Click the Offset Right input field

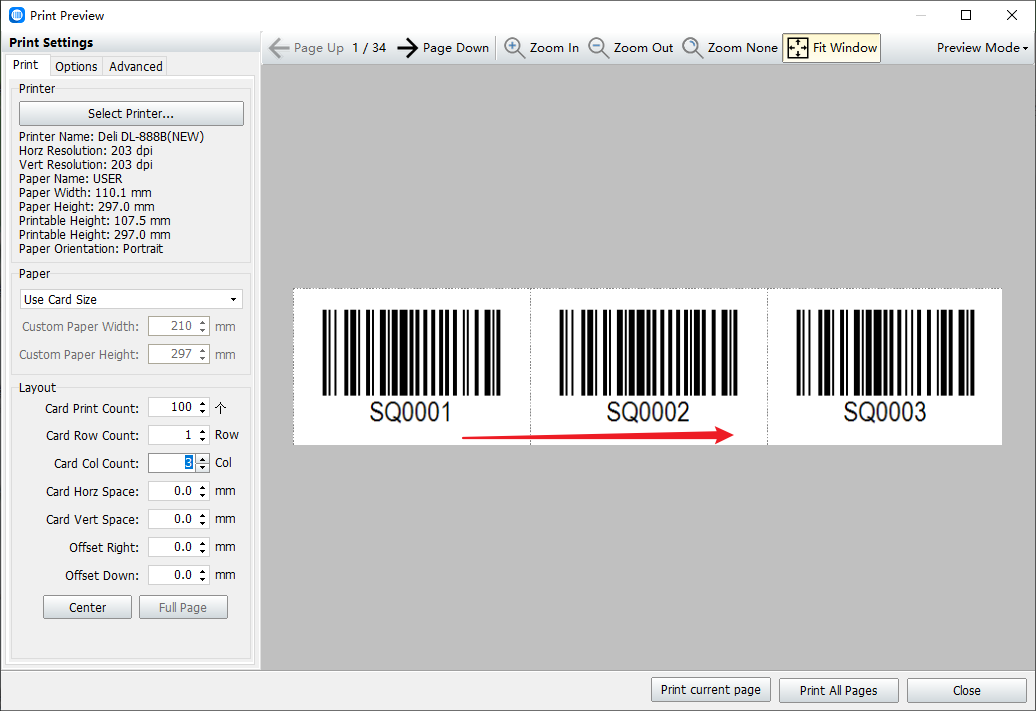pyautogui.click(x=172, y=547)
